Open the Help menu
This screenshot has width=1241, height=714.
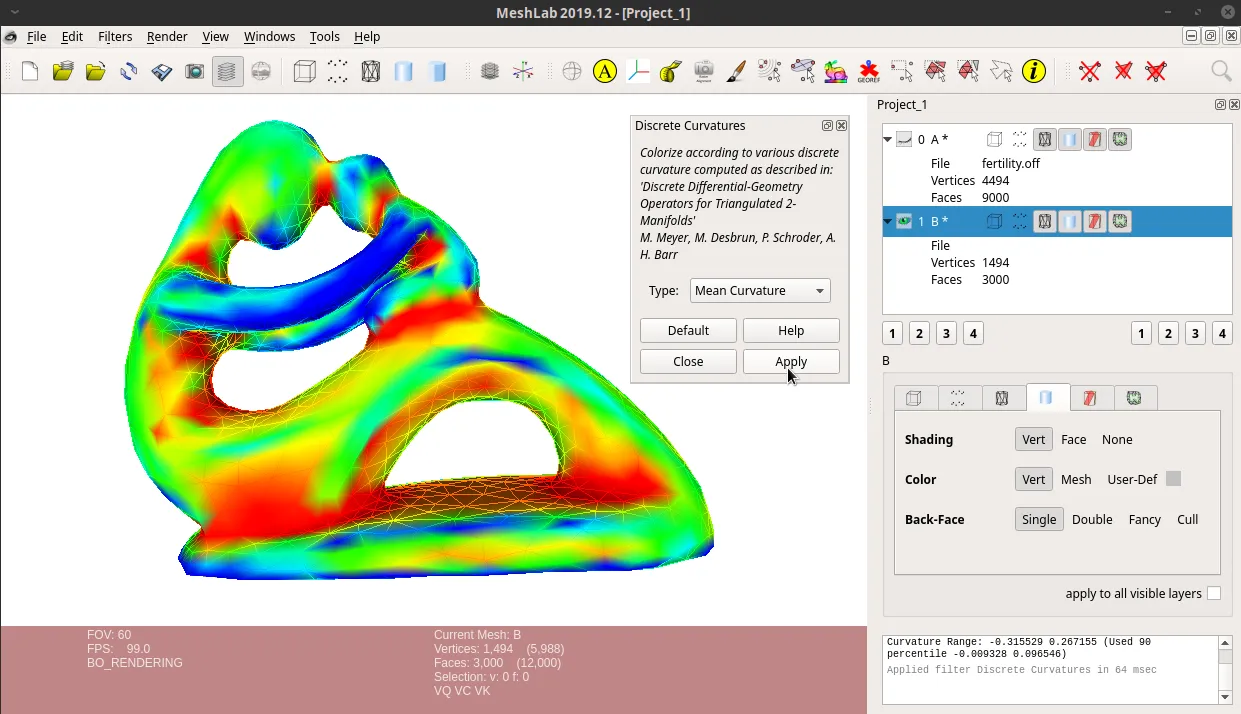tap(367, 36)
